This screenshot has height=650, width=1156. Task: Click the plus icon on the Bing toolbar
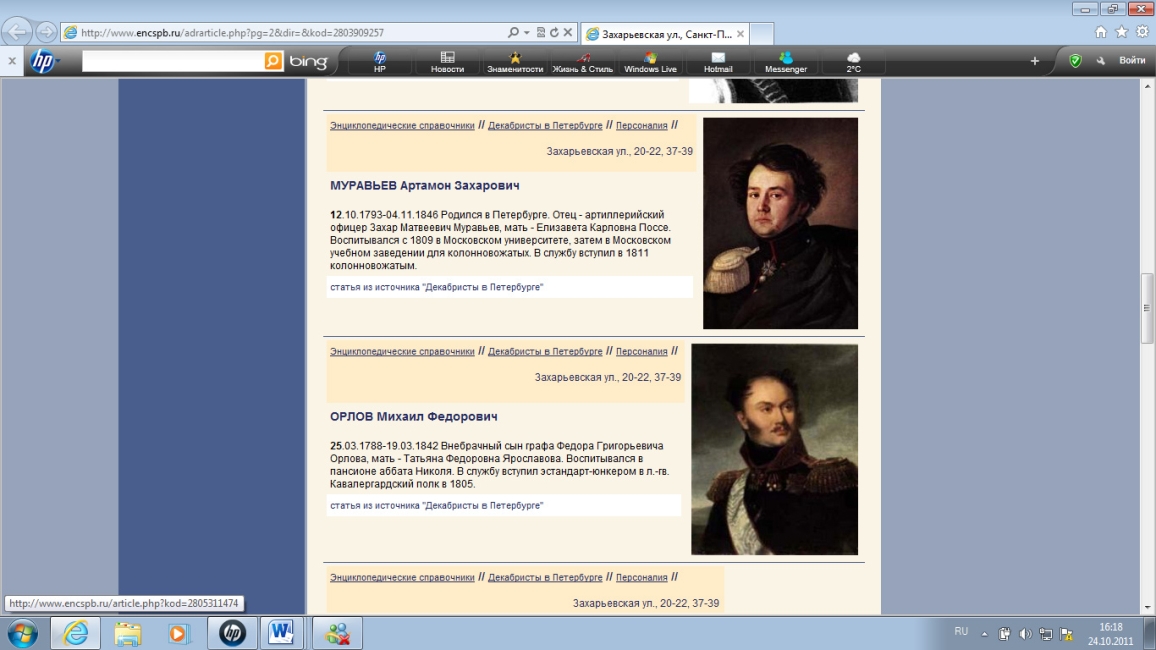[1034, 60]
